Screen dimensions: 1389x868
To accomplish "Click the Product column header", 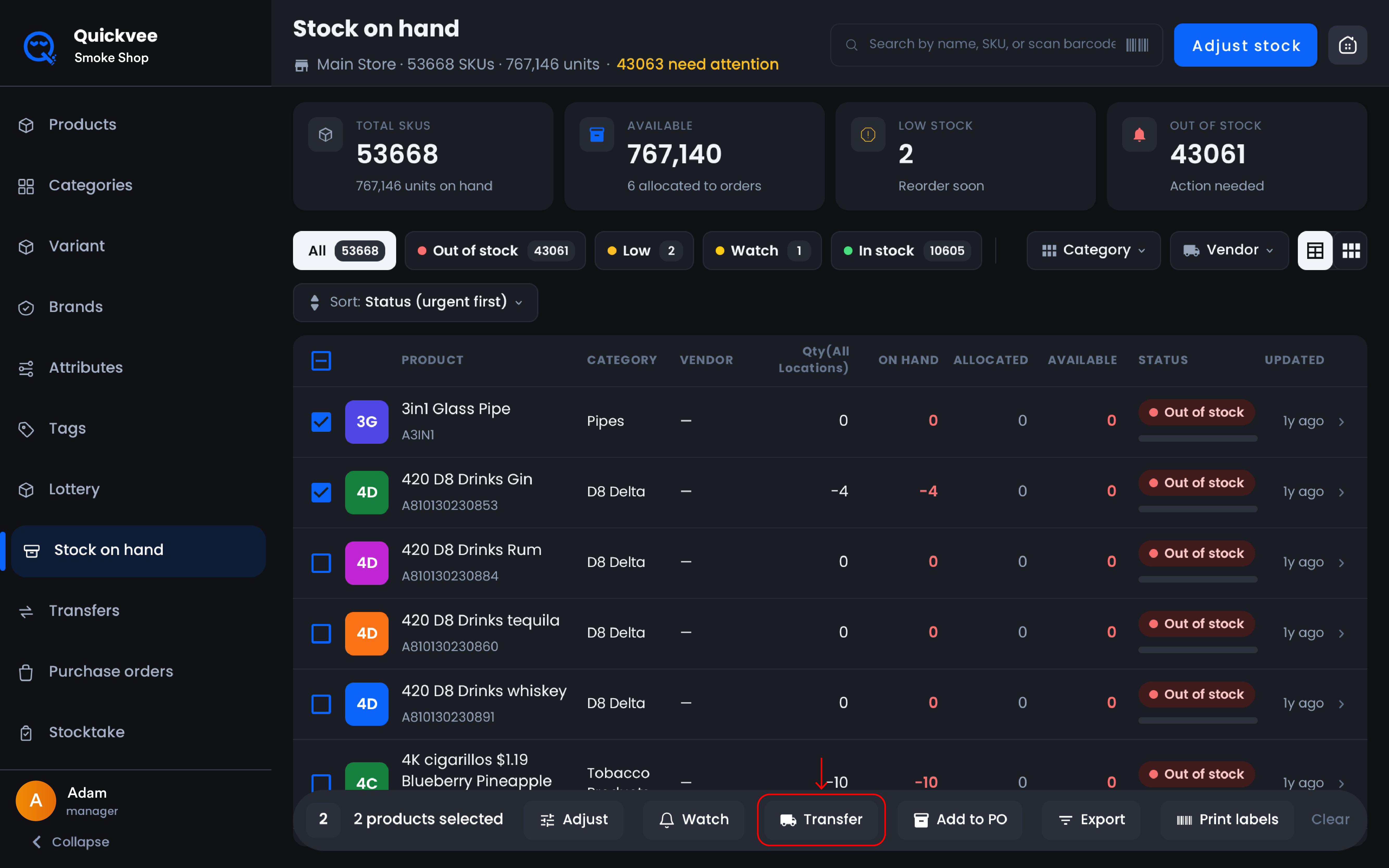I will point(432,360).
